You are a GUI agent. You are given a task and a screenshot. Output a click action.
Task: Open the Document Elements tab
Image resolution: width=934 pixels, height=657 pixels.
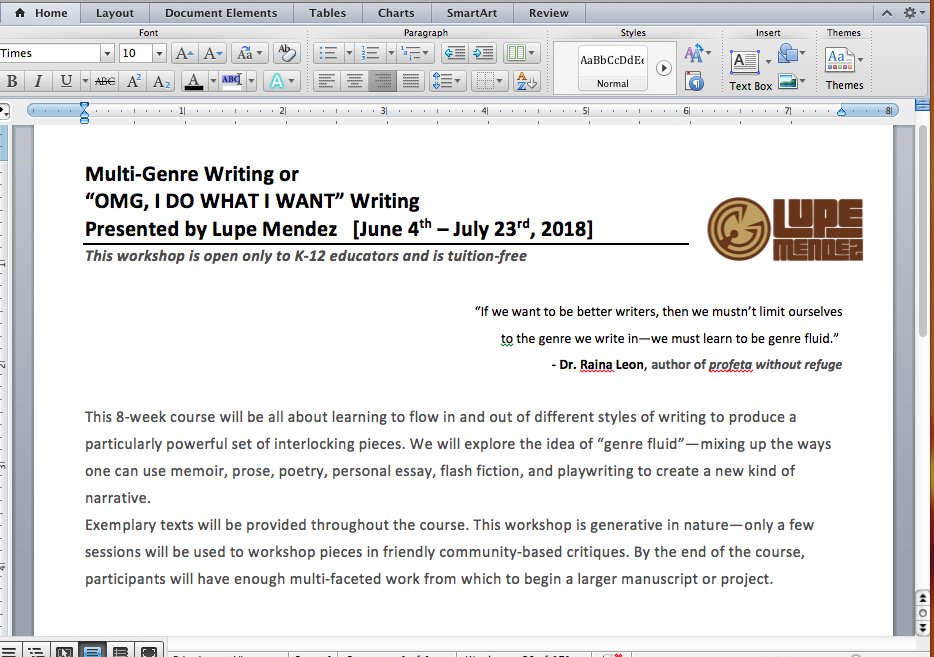221,13
